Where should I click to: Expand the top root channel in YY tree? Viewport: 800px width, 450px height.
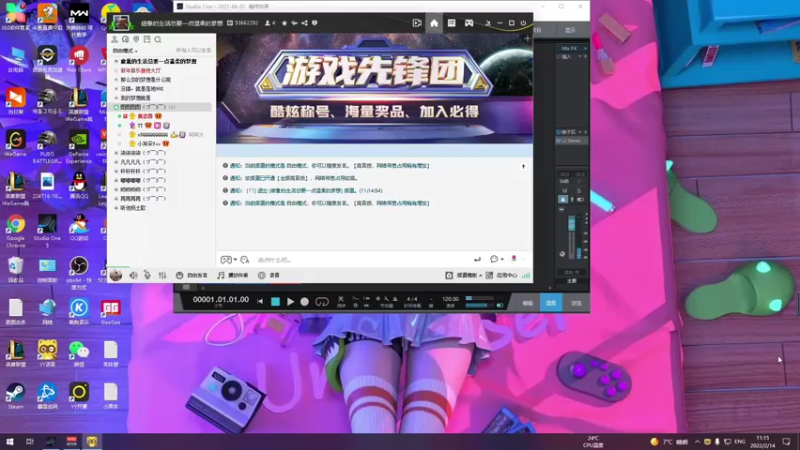[x=116, y=61]
